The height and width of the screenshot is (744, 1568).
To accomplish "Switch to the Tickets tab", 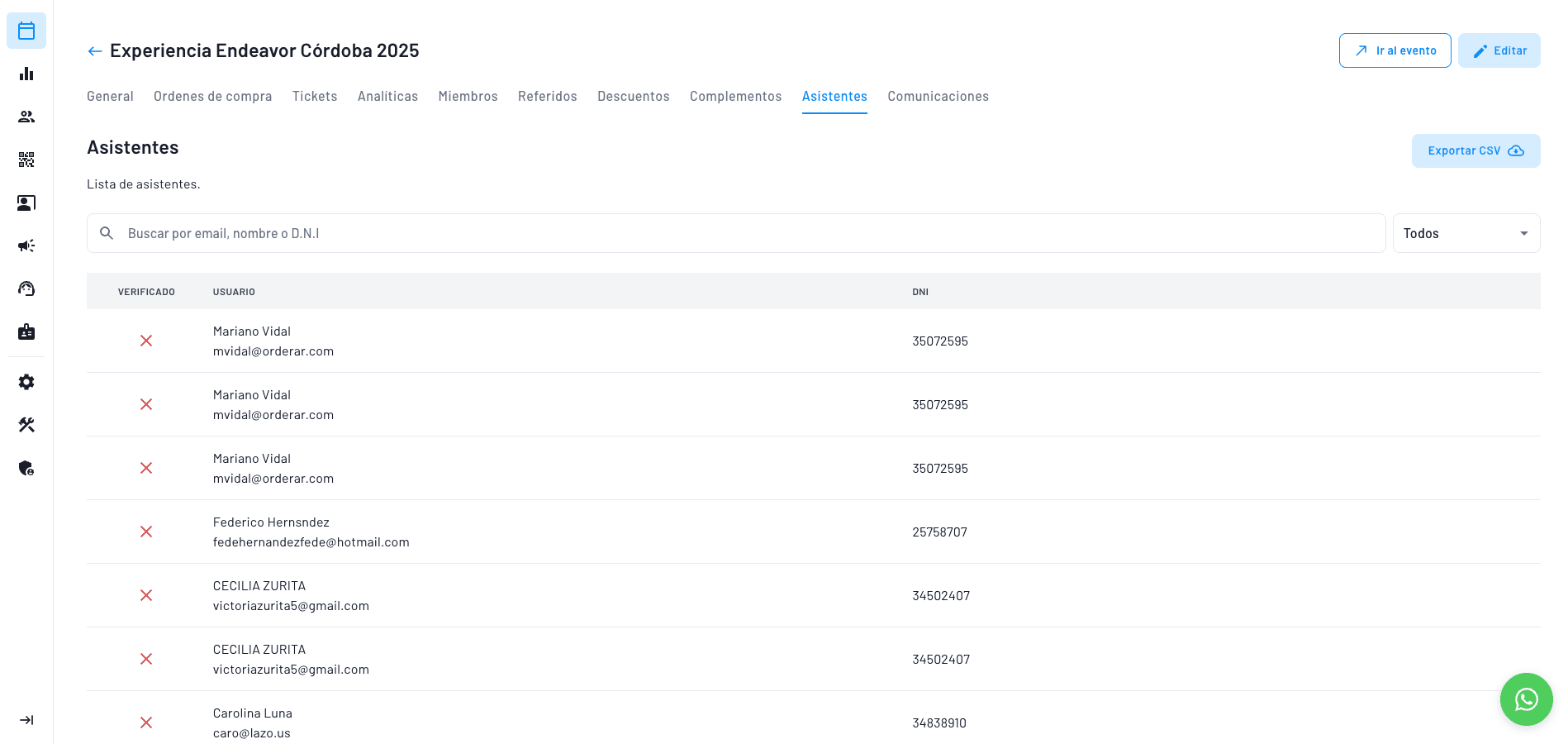I will (315, 96).
